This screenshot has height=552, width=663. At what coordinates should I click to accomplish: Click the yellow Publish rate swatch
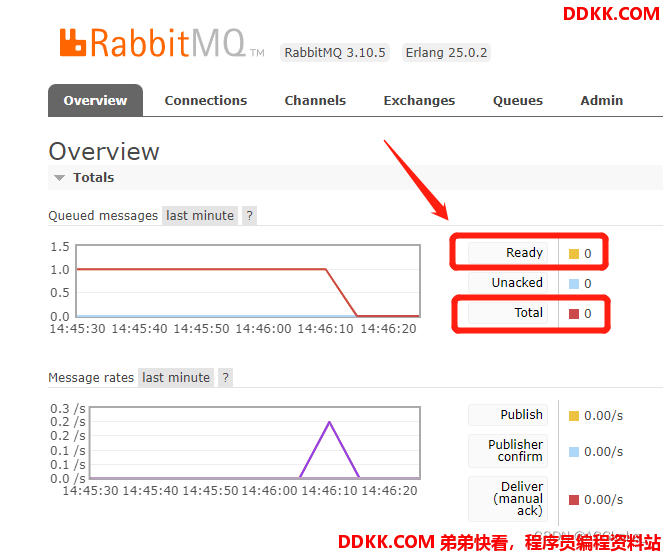(574, 416)
